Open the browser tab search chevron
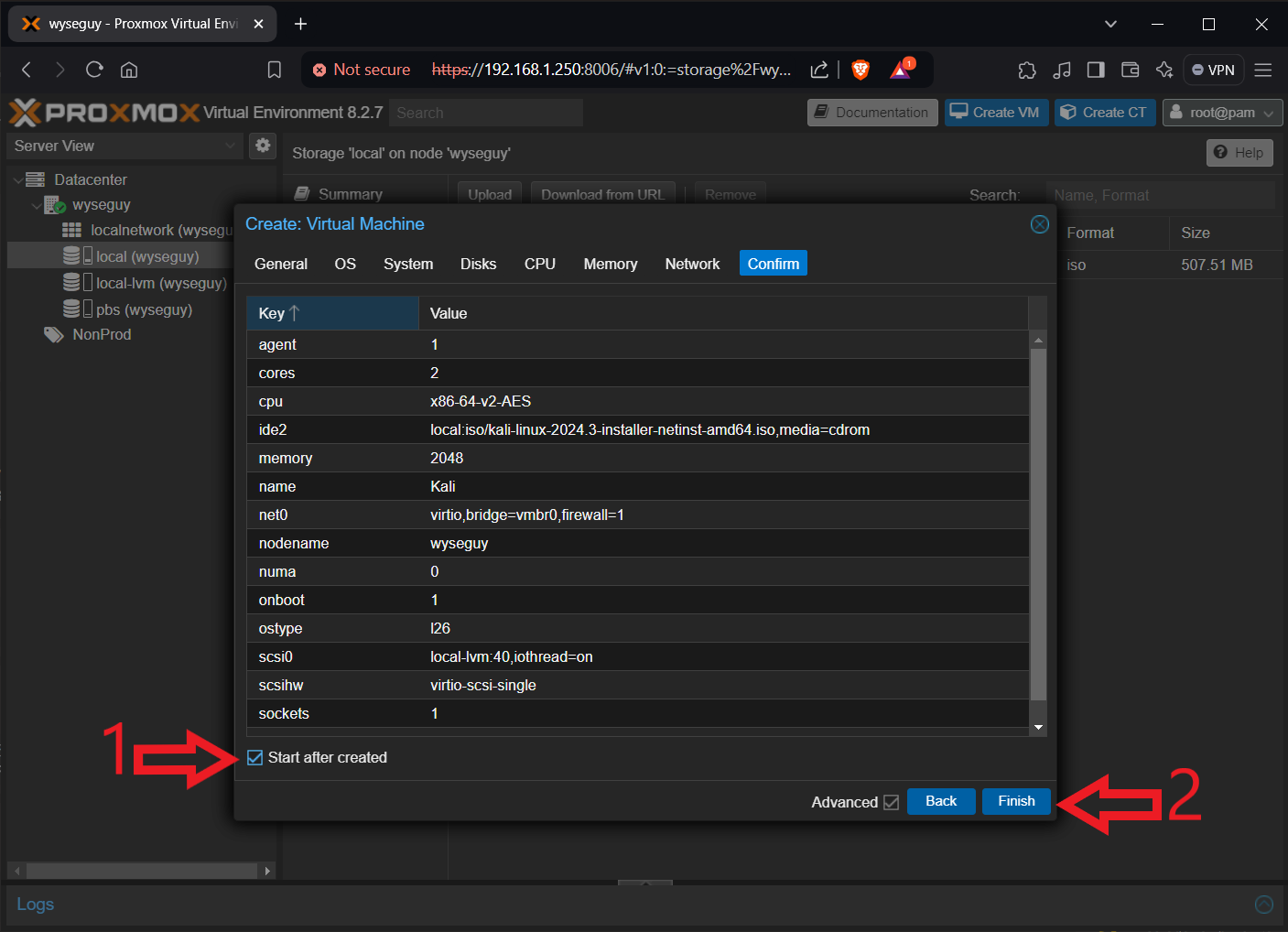 point(1110,24)
